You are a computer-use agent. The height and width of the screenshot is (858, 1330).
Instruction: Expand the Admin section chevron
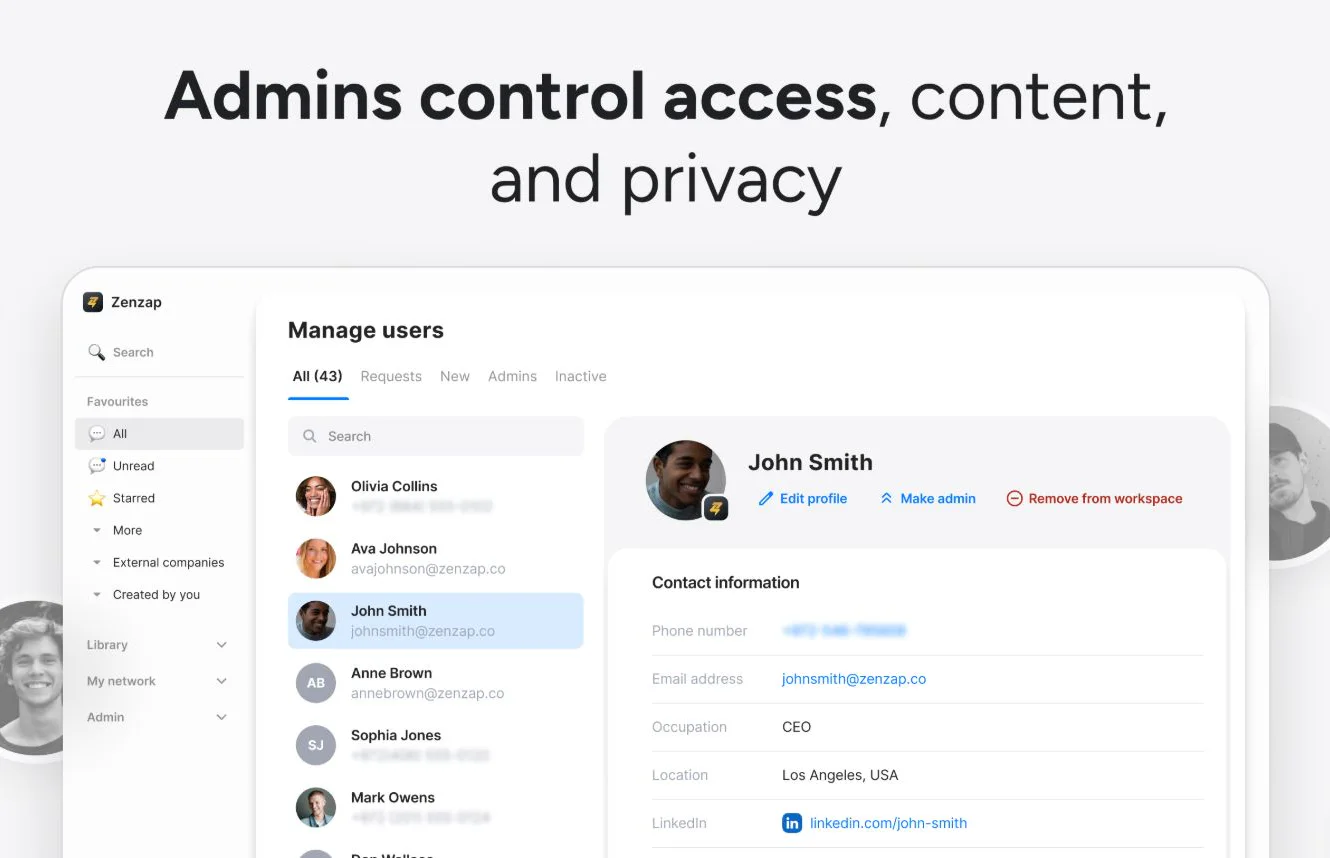click(222, 717)
